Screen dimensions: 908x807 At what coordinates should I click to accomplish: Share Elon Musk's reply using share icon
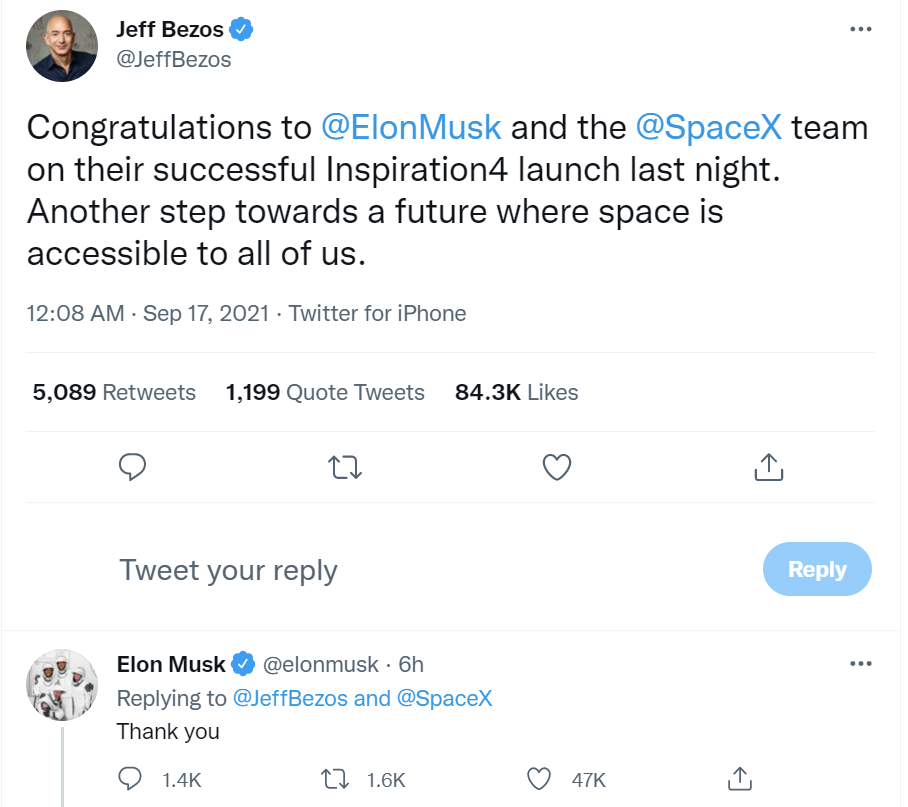[x=739, y=778]
